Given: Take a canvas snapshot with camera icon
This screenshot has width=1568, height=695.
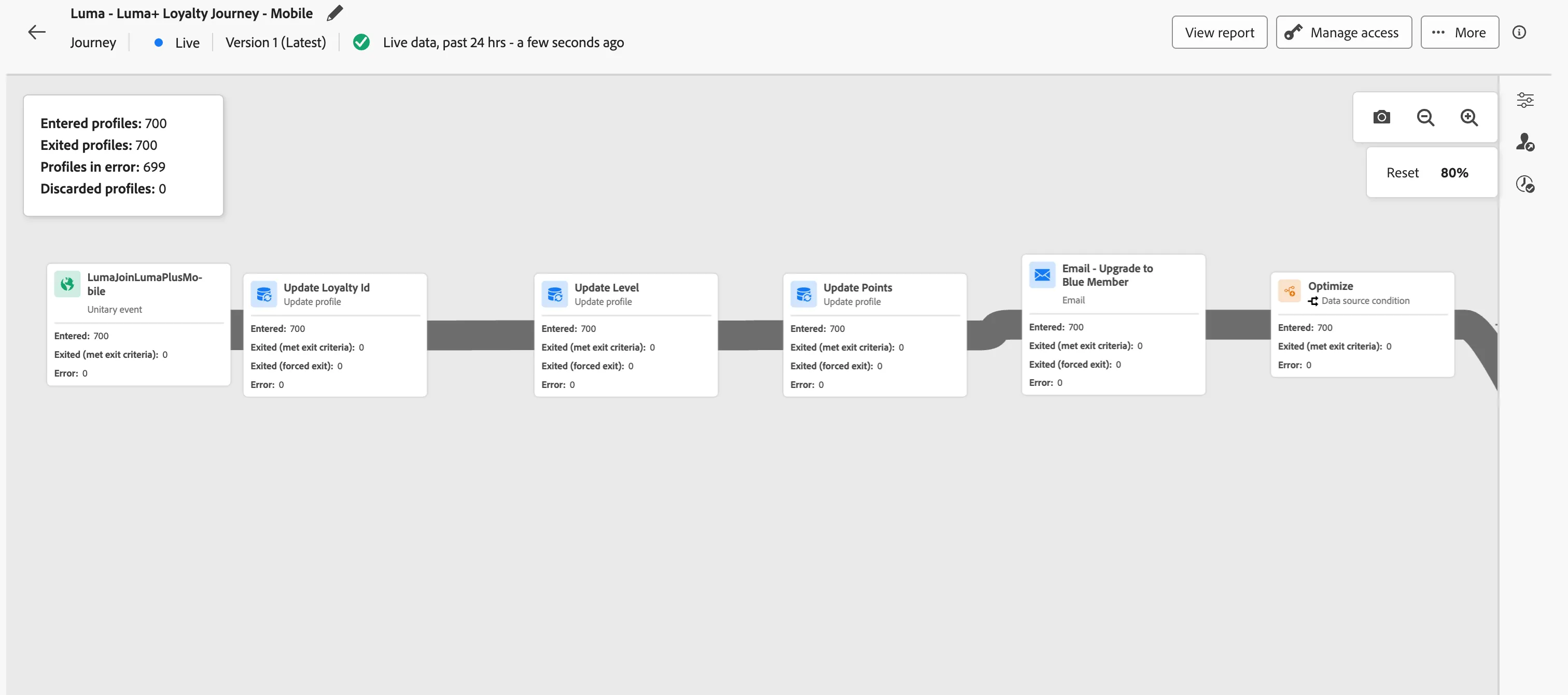Looking at the screenshot, I should [x=1381, y=117].
